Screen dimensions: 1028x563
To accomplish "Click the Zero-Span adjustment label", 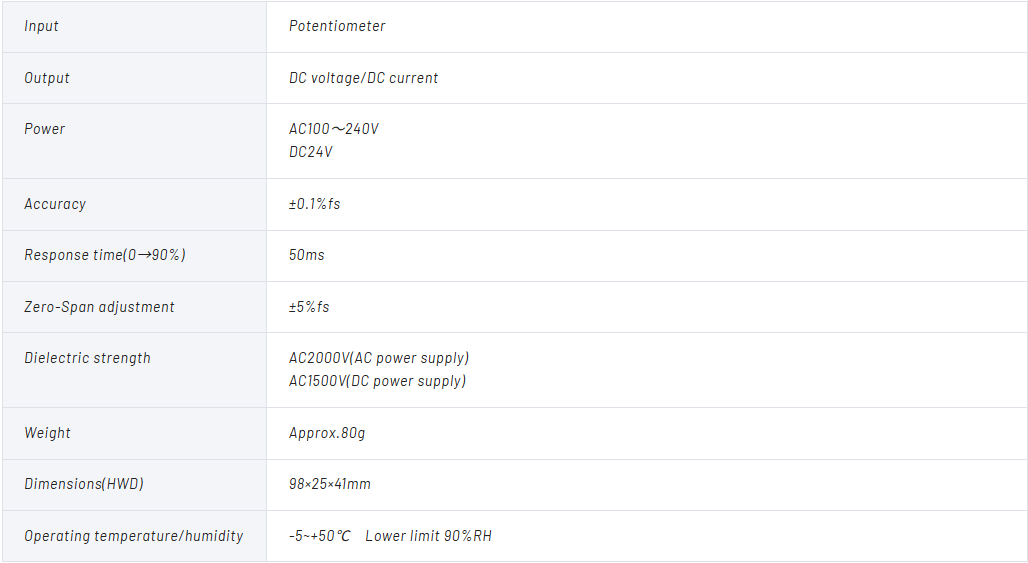I will tap(100, 307).
